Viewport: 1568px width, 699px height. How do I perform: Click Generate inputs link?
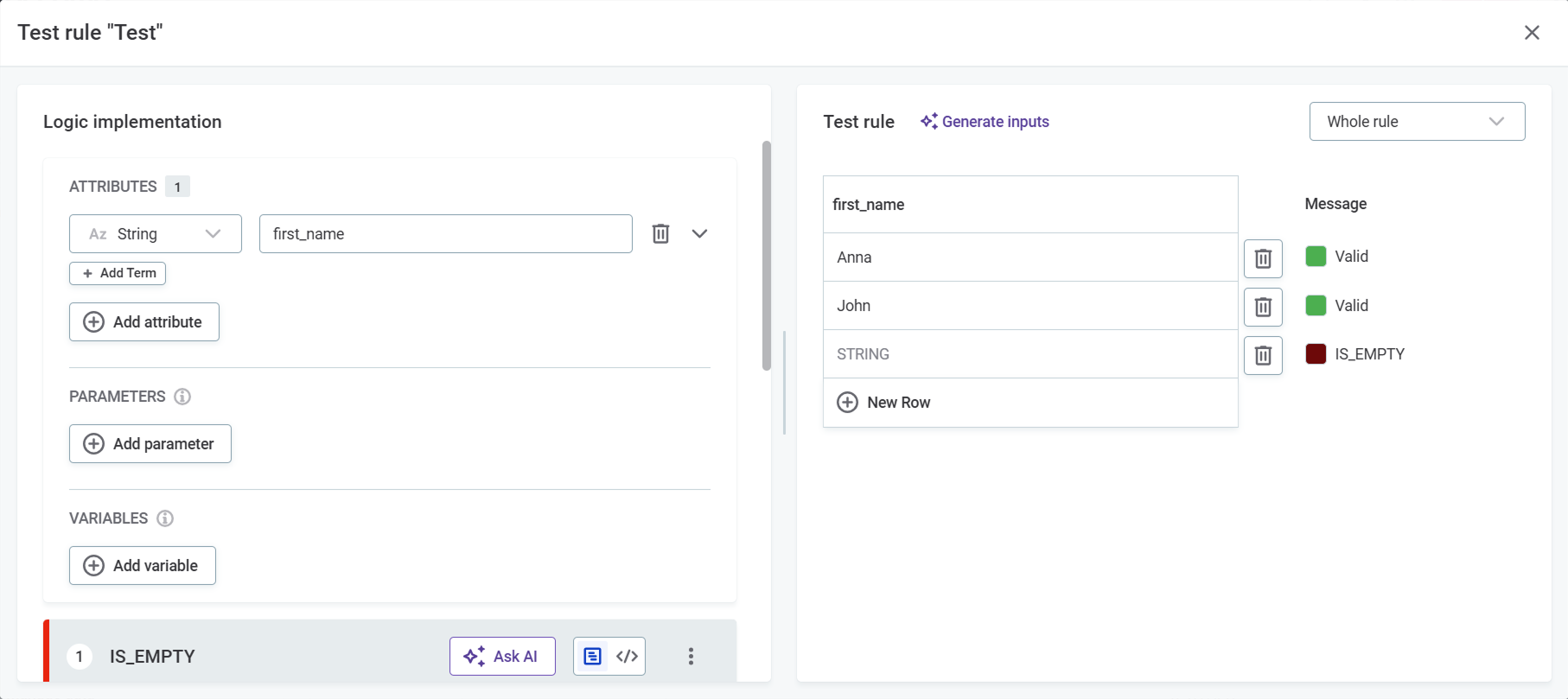985,122
